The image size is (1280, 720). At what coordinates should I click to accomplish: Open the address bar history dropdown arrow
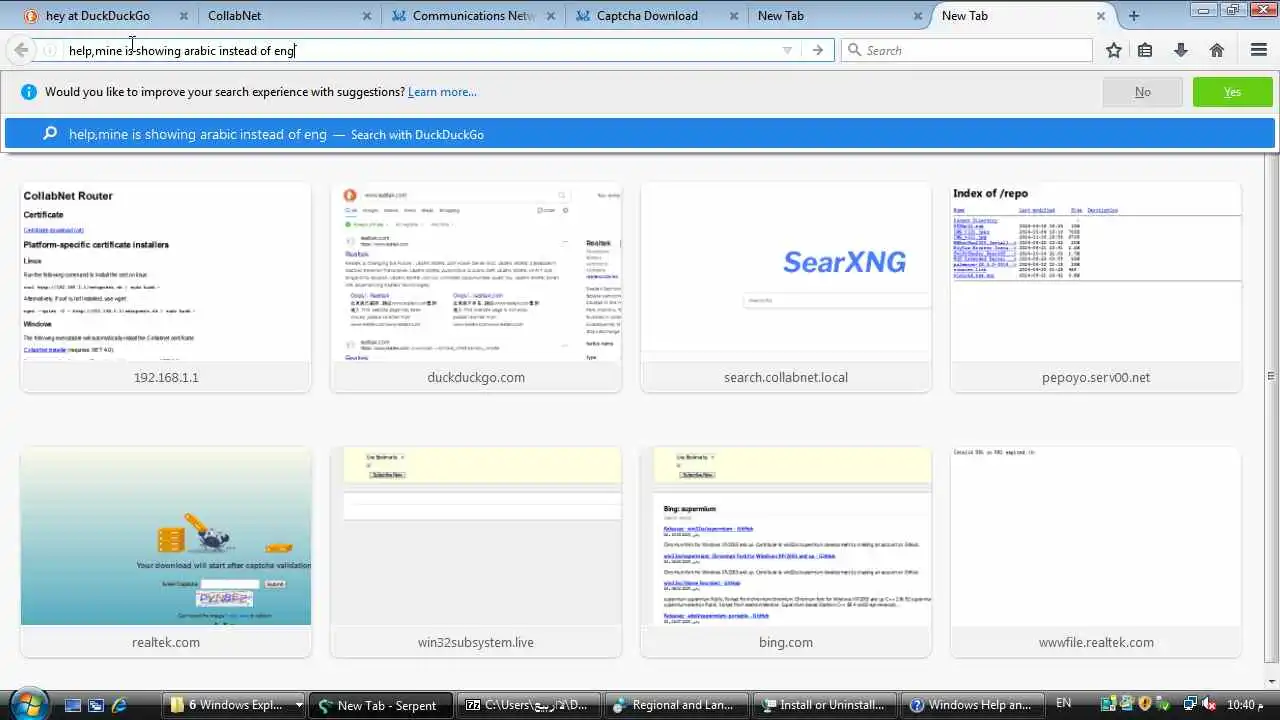pos(787,50)
